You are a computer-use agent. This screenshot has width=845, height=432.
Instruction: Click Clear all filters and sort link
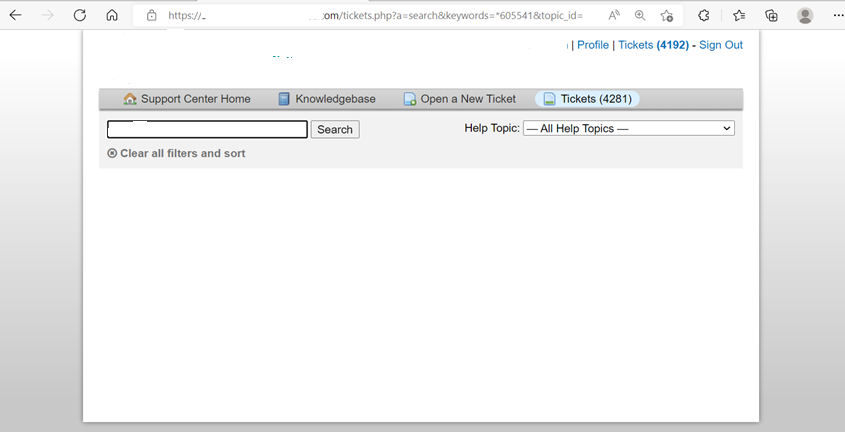(x=177, y=154)
